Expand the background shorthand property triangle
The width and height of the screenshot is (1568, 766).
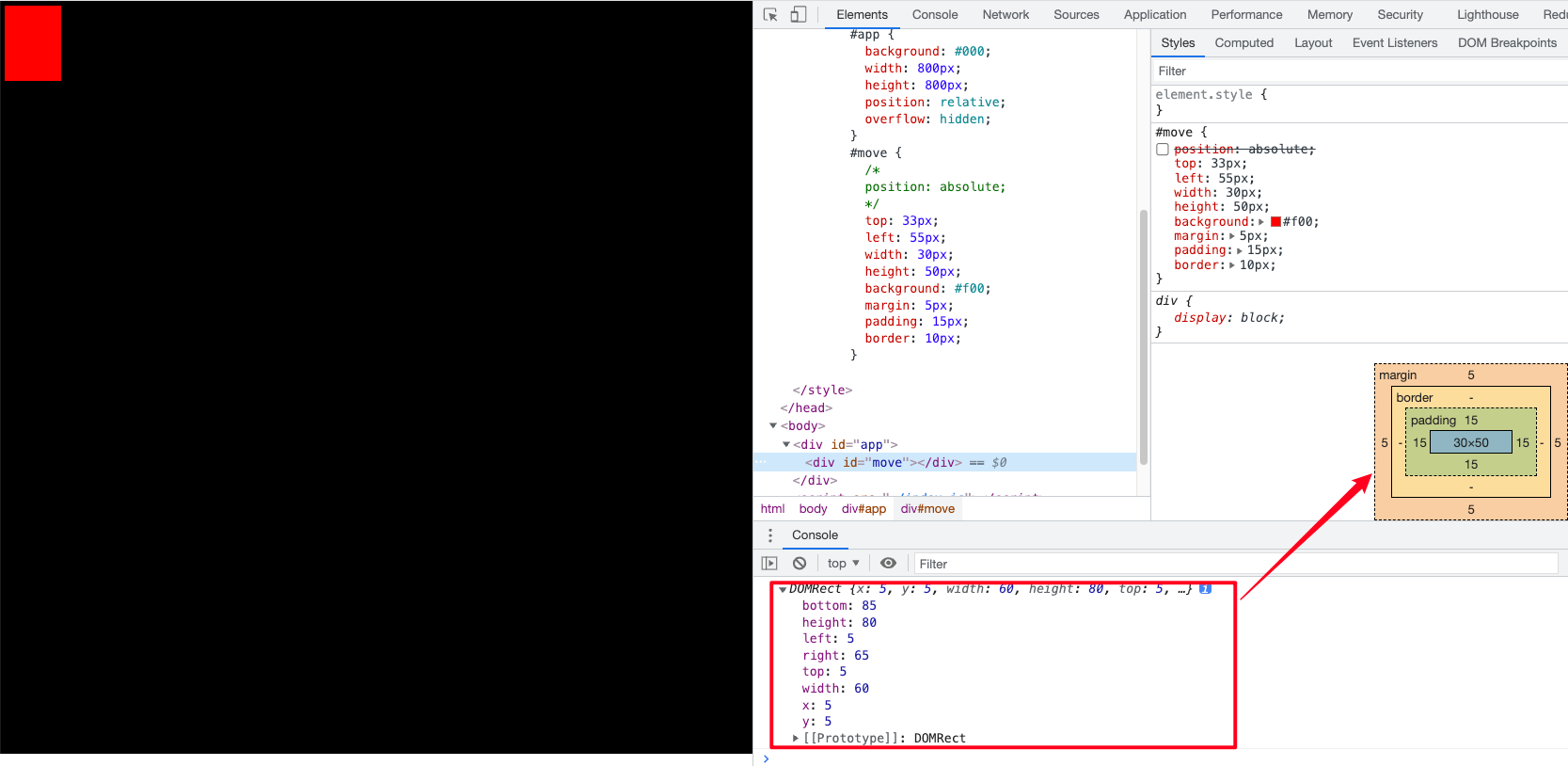tap(1261, 222)
